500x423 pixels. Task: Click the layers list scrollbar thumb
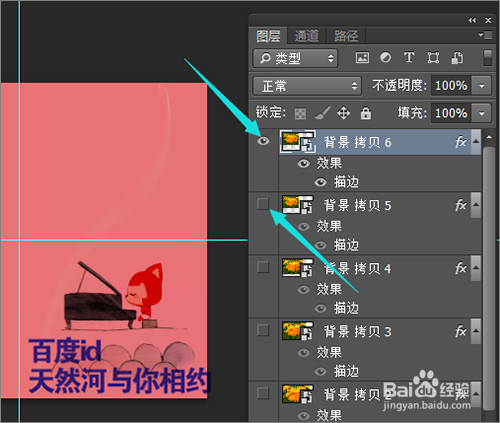[489, 279]
